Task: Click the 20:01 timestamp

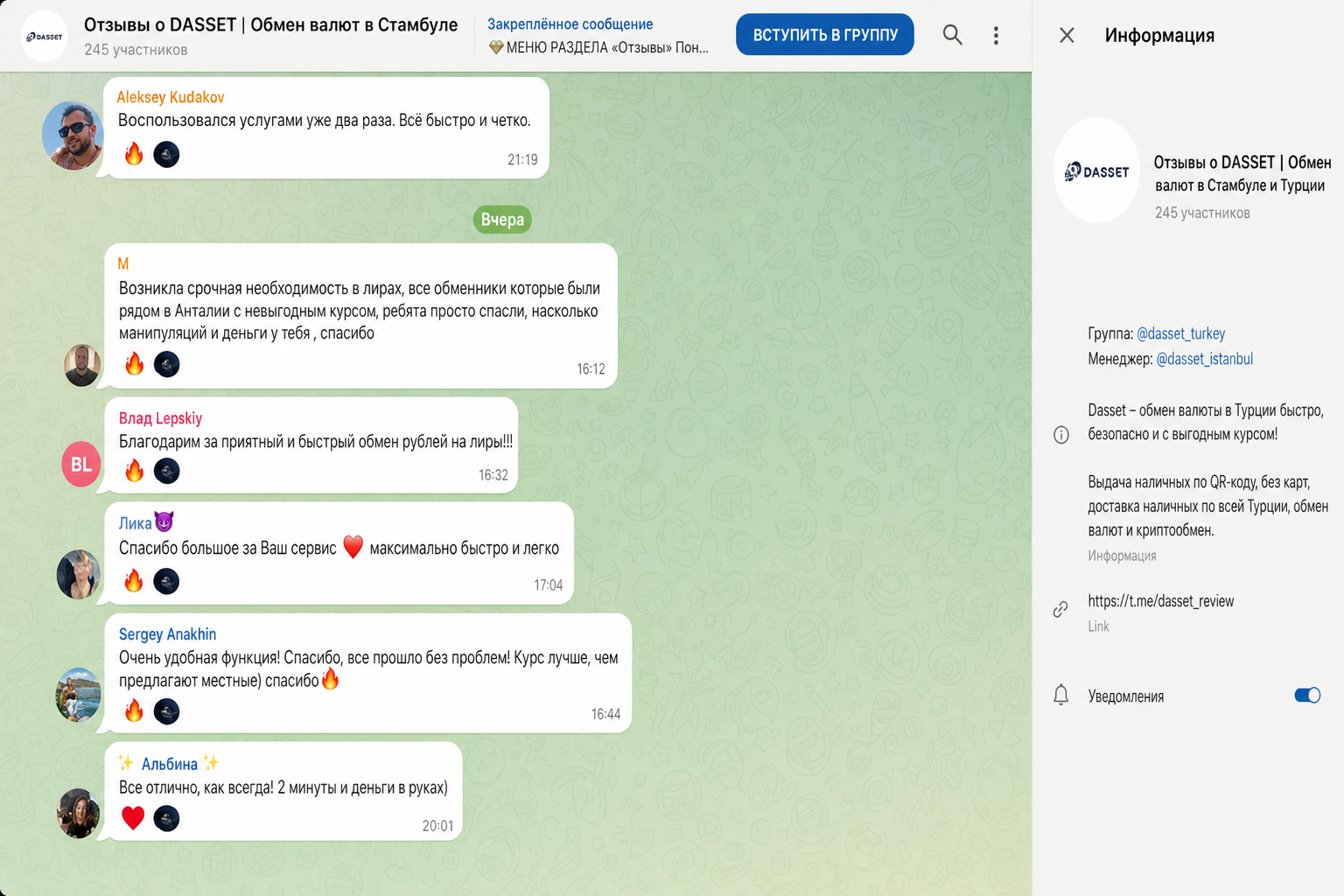Action: 437,826
